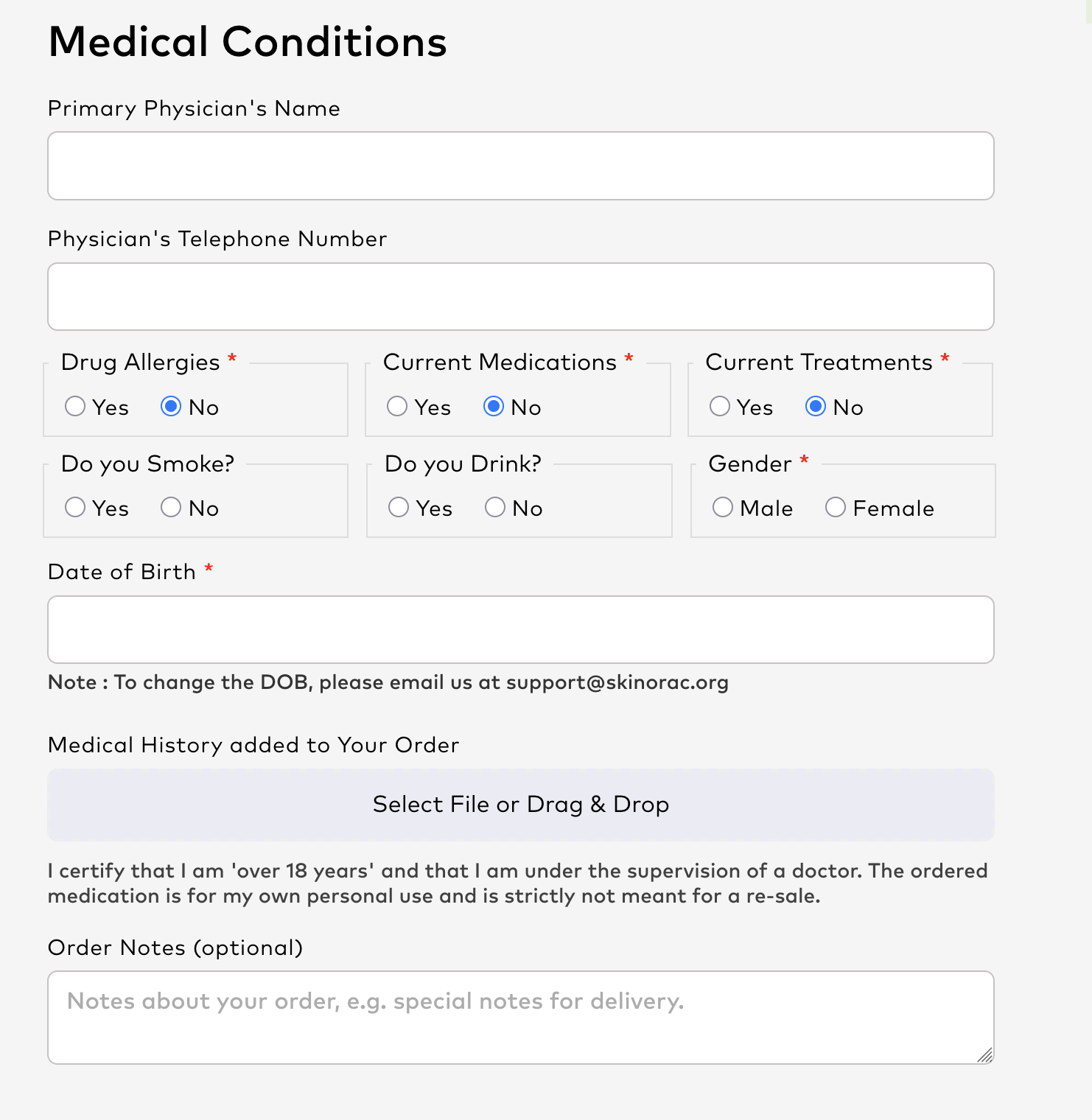Click Select File or Drag & Drop
Viewport: 1092px width, 1120px height.
(x=521, y=805)
